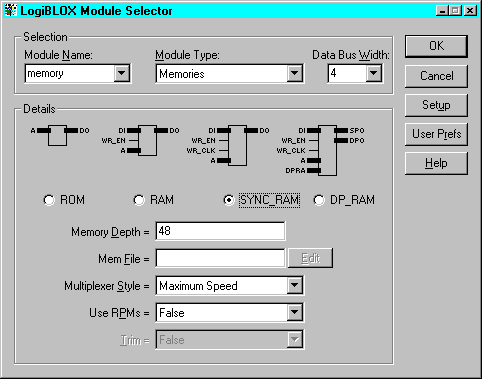Click the RAM schematic symbol diagram

coord(140,140)
